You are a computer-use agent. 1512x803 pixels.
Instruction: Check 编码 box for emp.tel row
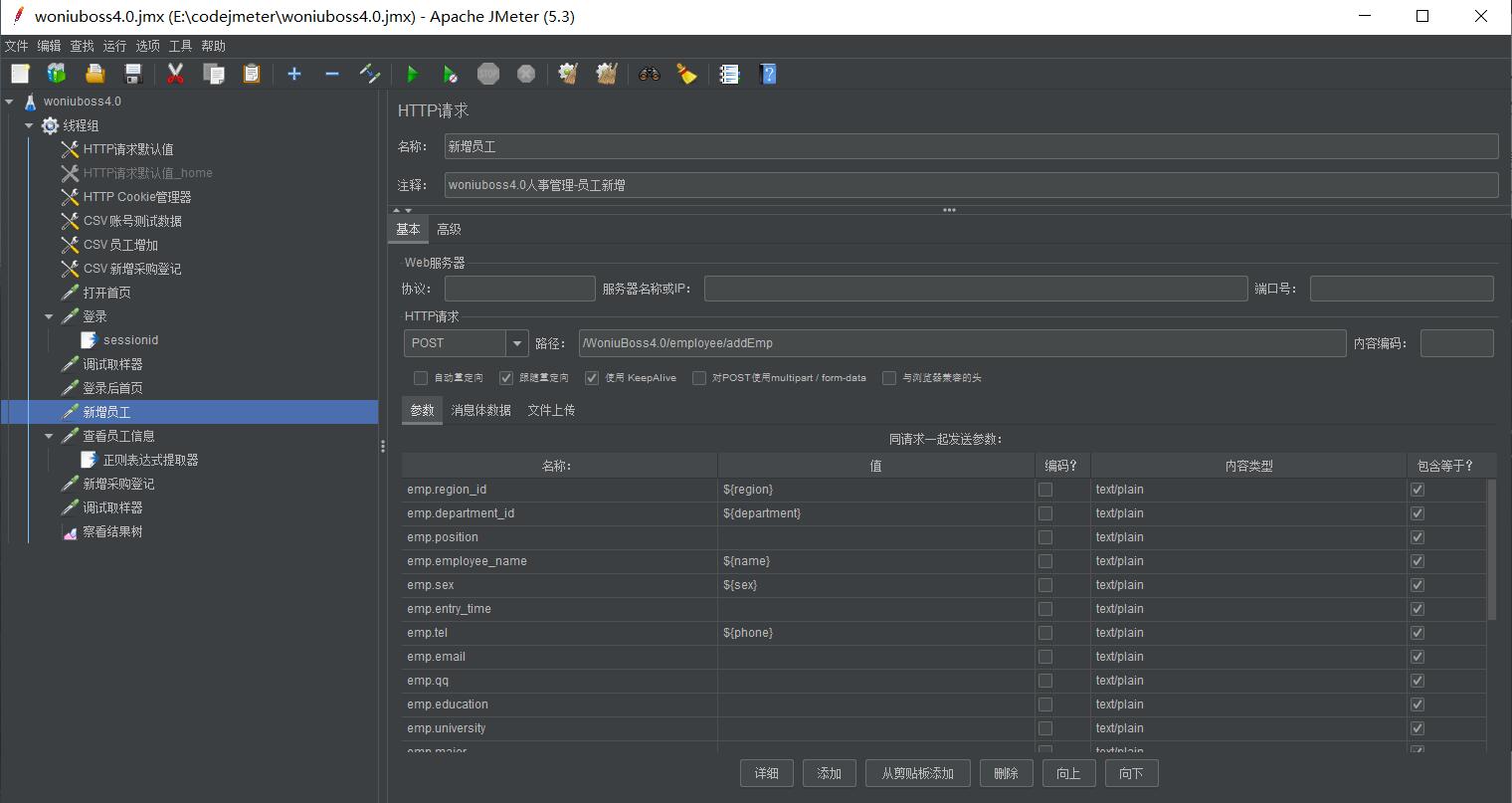pos(1045,633)
